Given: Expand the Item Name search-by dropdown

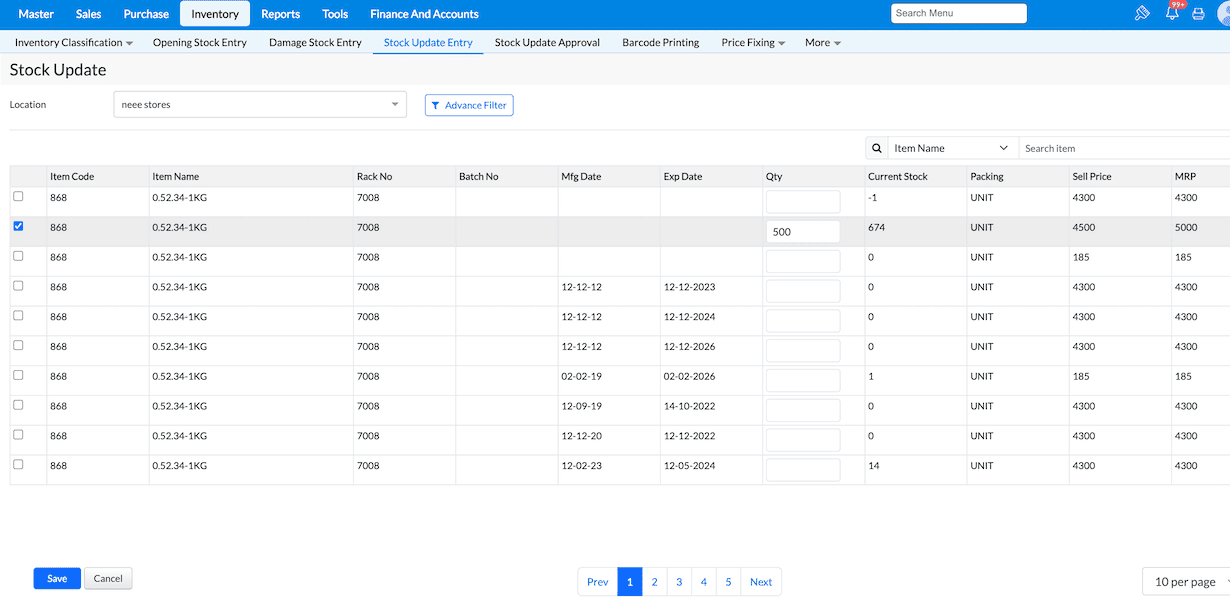Looking at the screenshot, I should (951, 148).
